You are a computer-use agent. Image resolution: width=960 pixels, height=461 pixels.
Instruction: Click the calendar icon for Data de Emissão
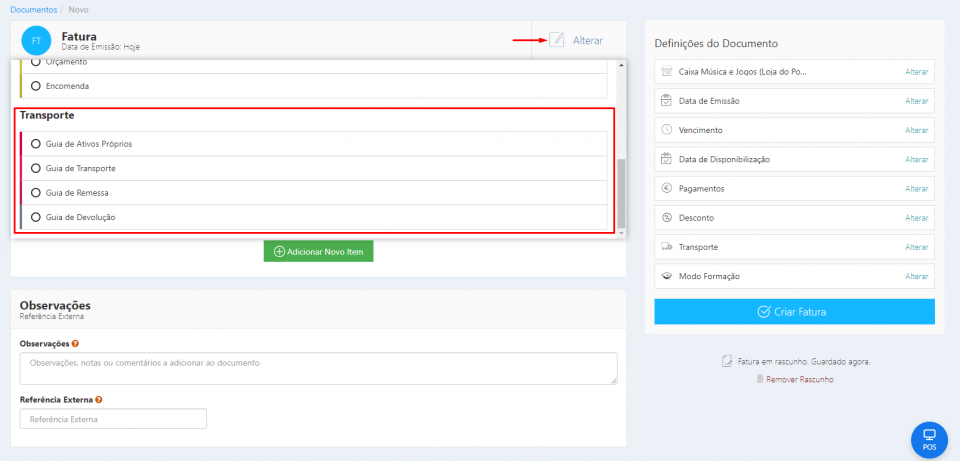[x=667, y=101]
